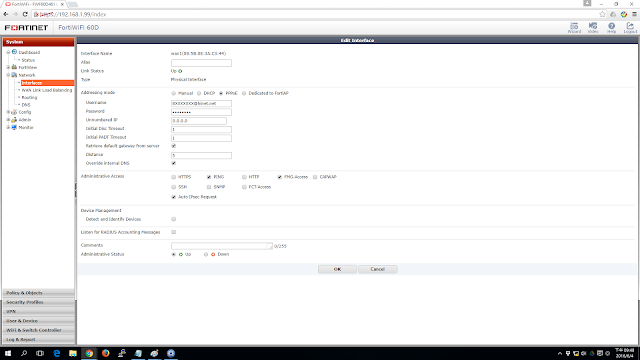Viewport: 640px width, 360px height.
Task: Open the Wizard icon in FortiGate header
Action: pyautogui.click(x=574, y=27)
